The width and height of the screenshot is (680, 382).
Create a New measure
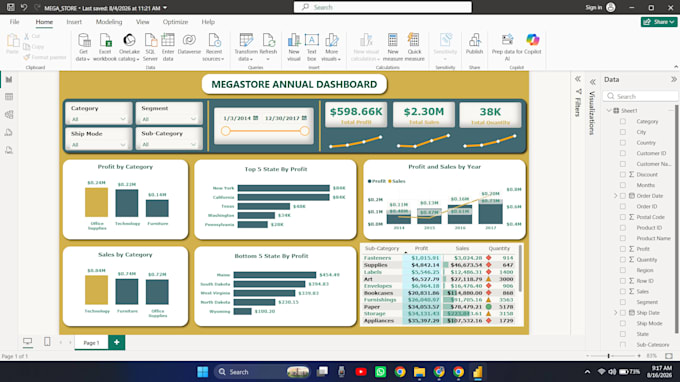(392, 47)
